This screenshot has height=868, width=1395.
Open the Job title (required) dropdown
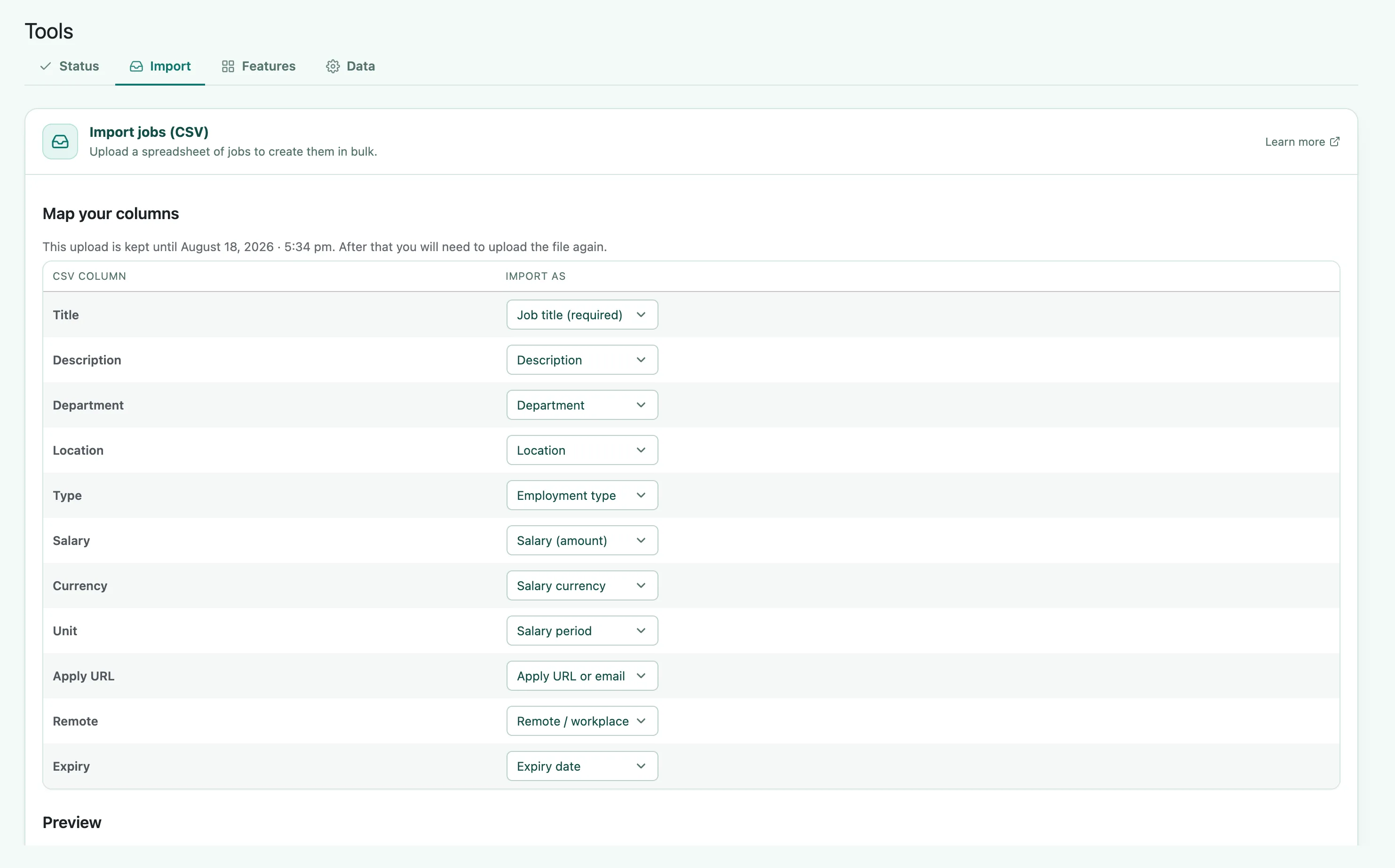click(582, 315)
